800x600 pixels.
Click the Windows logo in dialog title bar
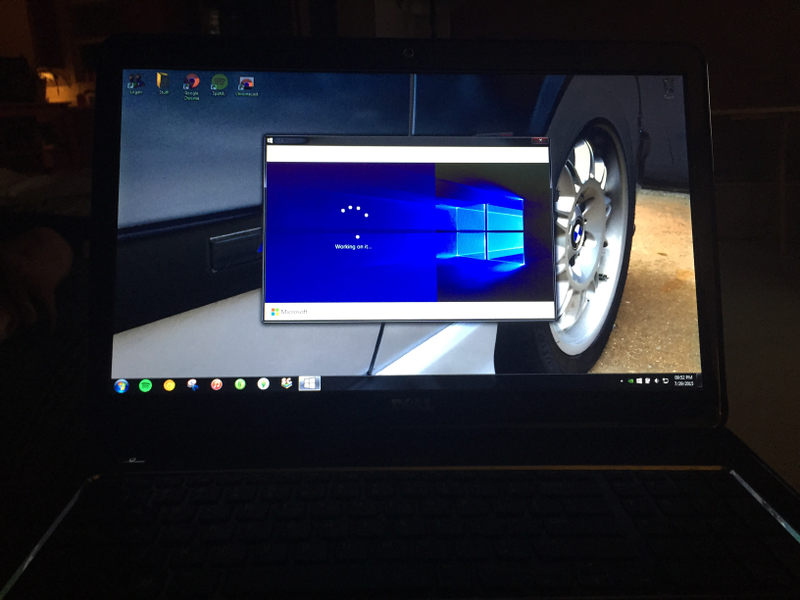point(270,140)
